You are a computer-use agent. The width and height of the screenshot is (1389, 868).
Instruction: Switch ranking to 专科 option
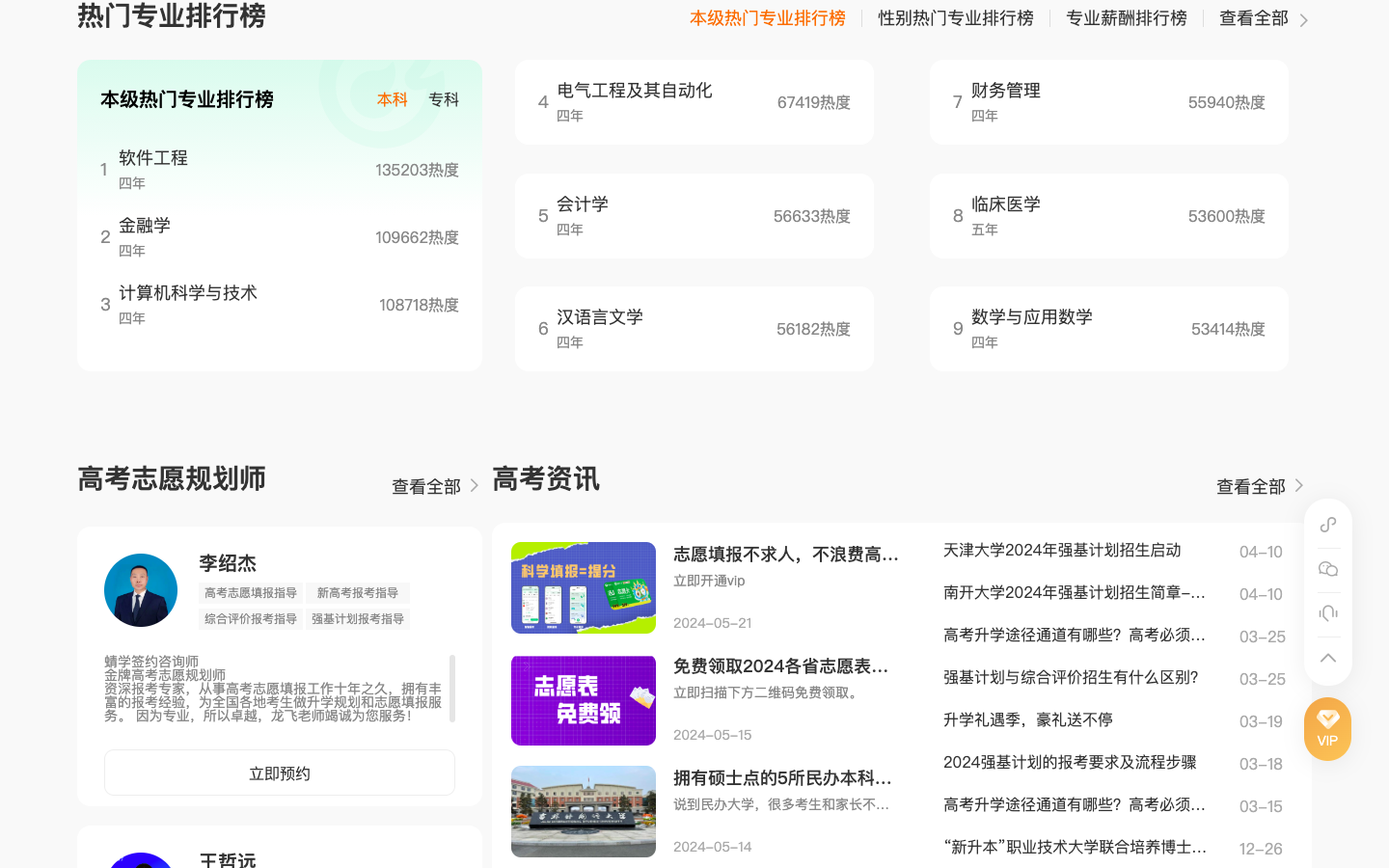click(443, 99)
